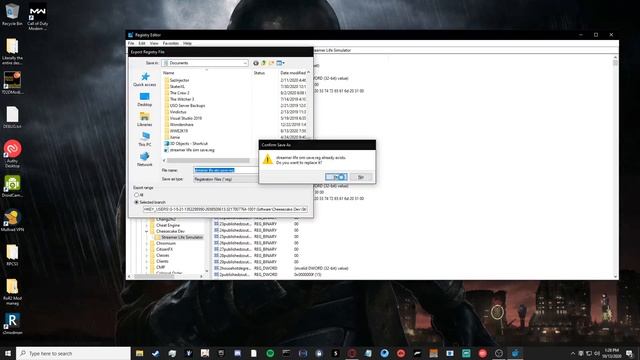
Task: Open Favorites menu in Registry Editor
Action: tap(171, 43)
